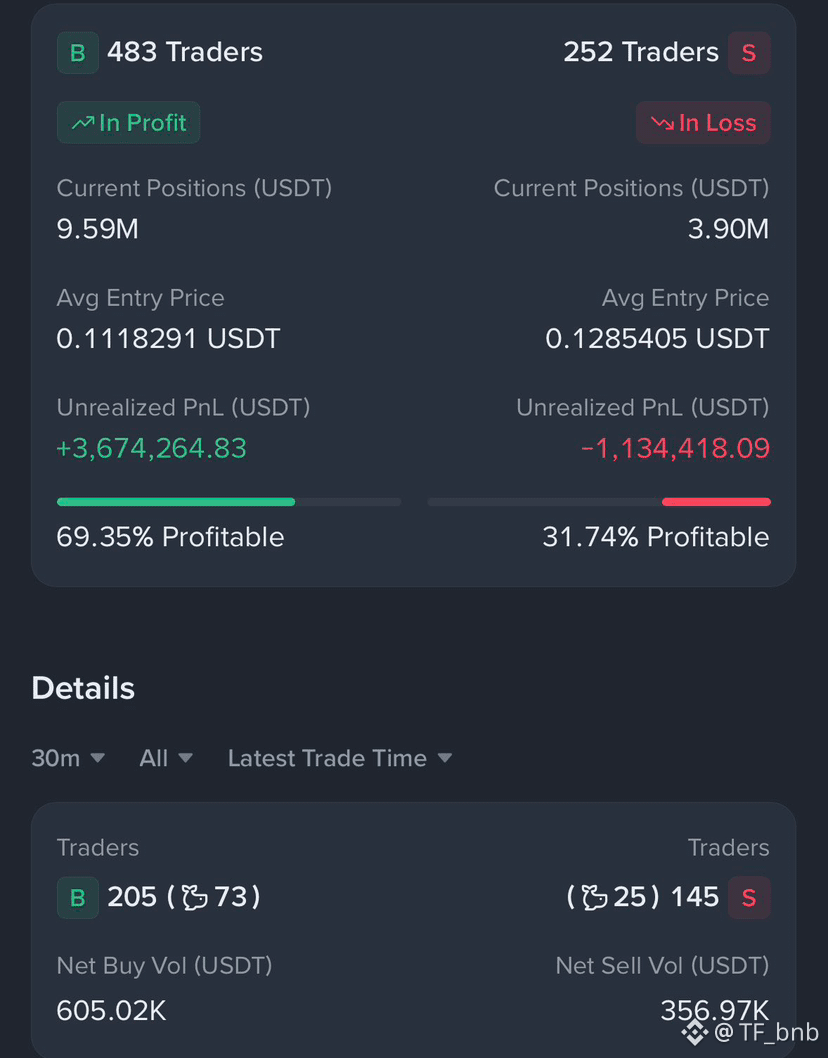Viewport: 828px width, 1058px height.
Task: Click the downward trend arrow in In Loss badge
Action: click(x=663, y=123)
